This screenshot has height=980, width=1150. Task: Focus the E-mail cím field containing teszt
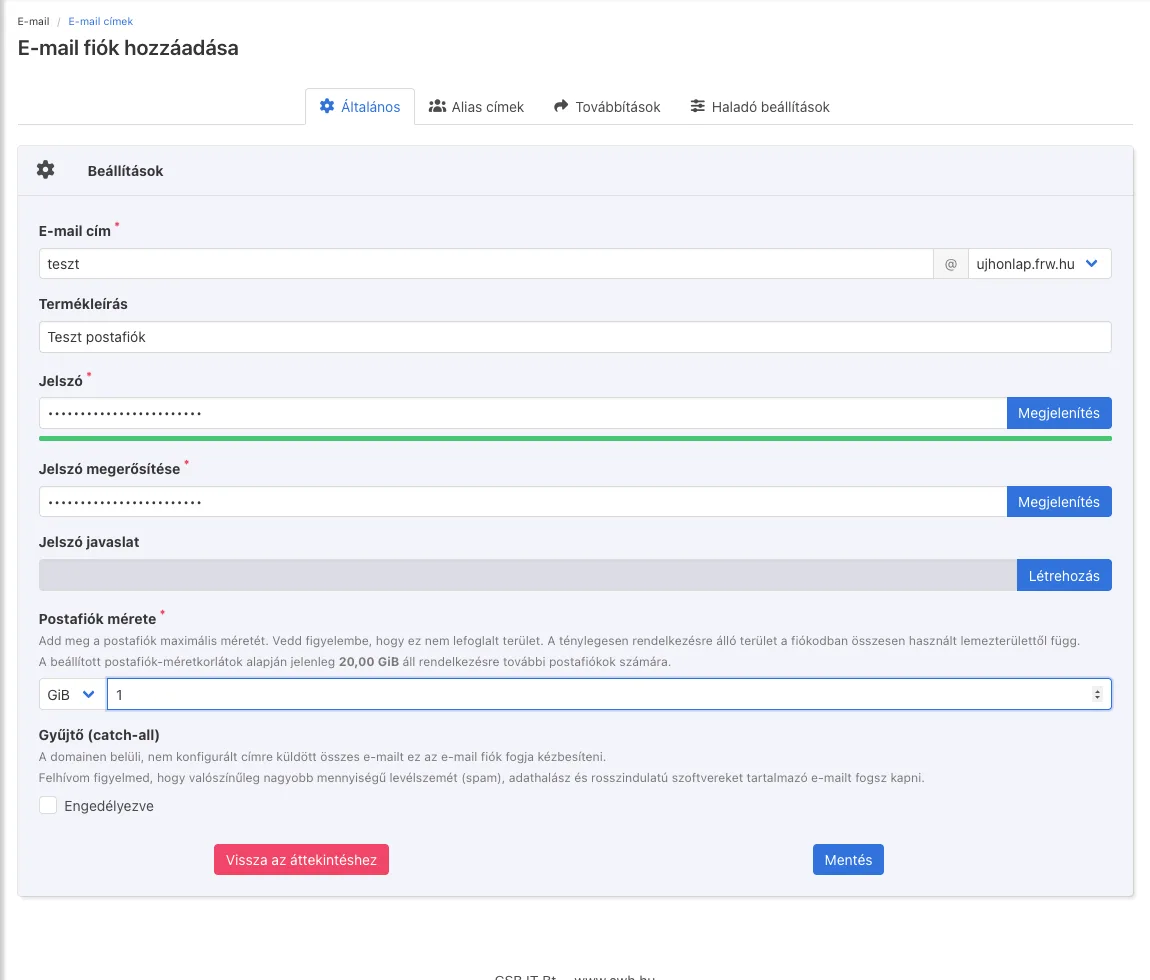click(x=486, y=264)
